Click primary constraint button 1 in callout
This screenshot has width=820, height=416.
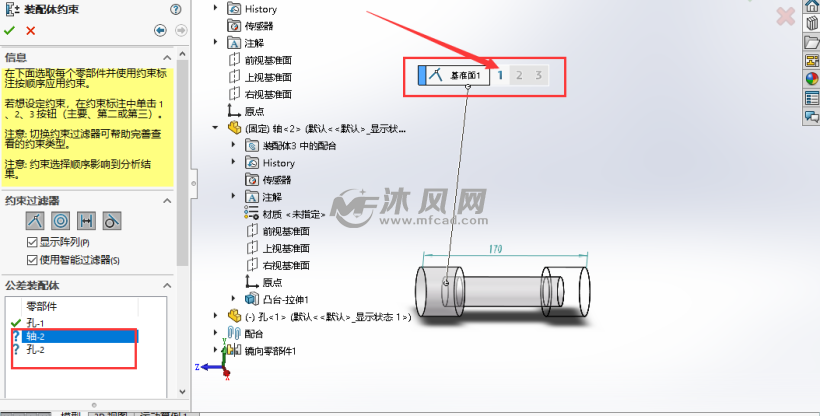point(500,75)
